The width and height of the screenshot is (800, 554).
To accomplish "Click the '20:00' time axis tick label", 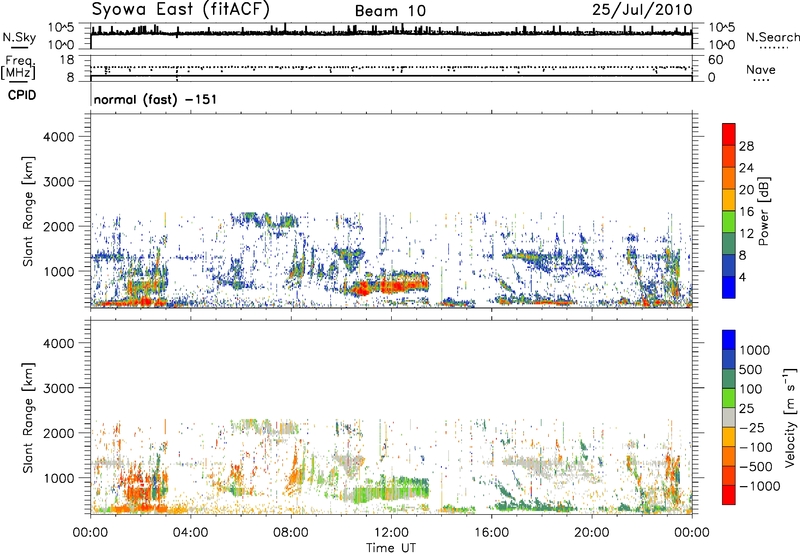I will pos(592,533).
